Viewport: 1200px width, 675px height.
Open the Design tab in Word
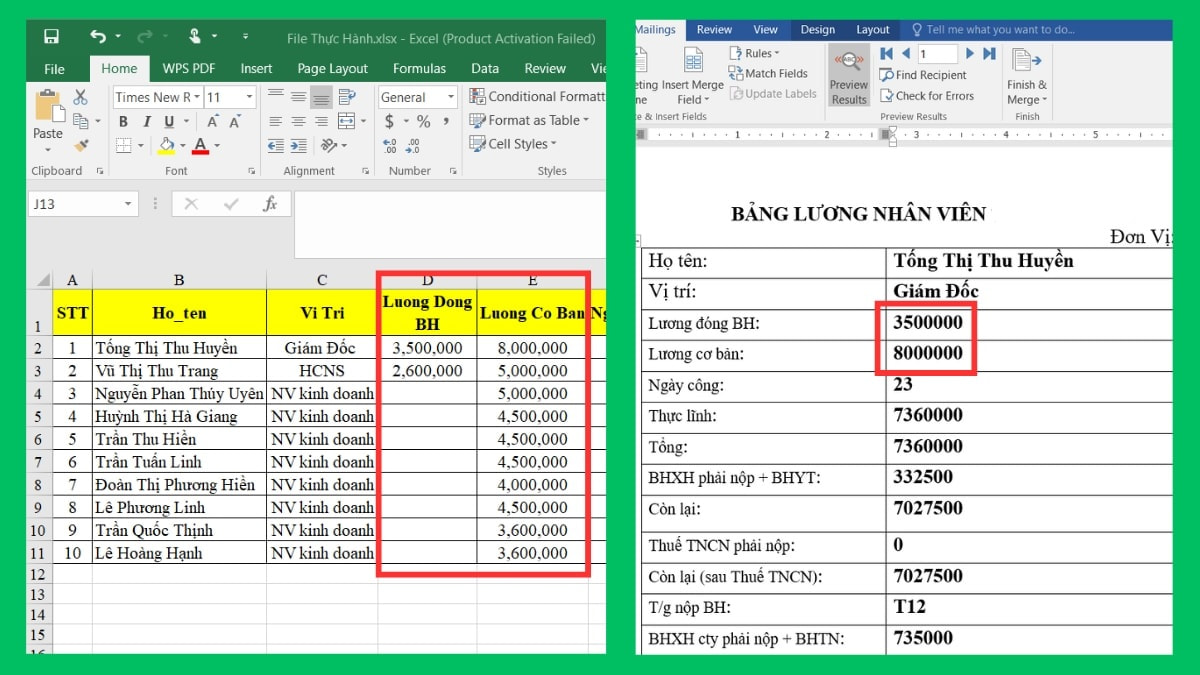[x=818, y=29]
